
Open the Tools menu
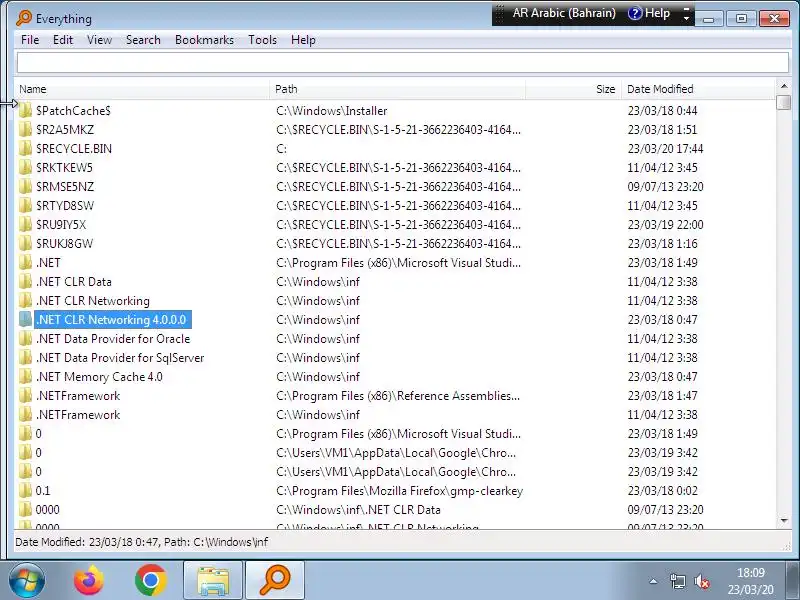click(262, 40)
